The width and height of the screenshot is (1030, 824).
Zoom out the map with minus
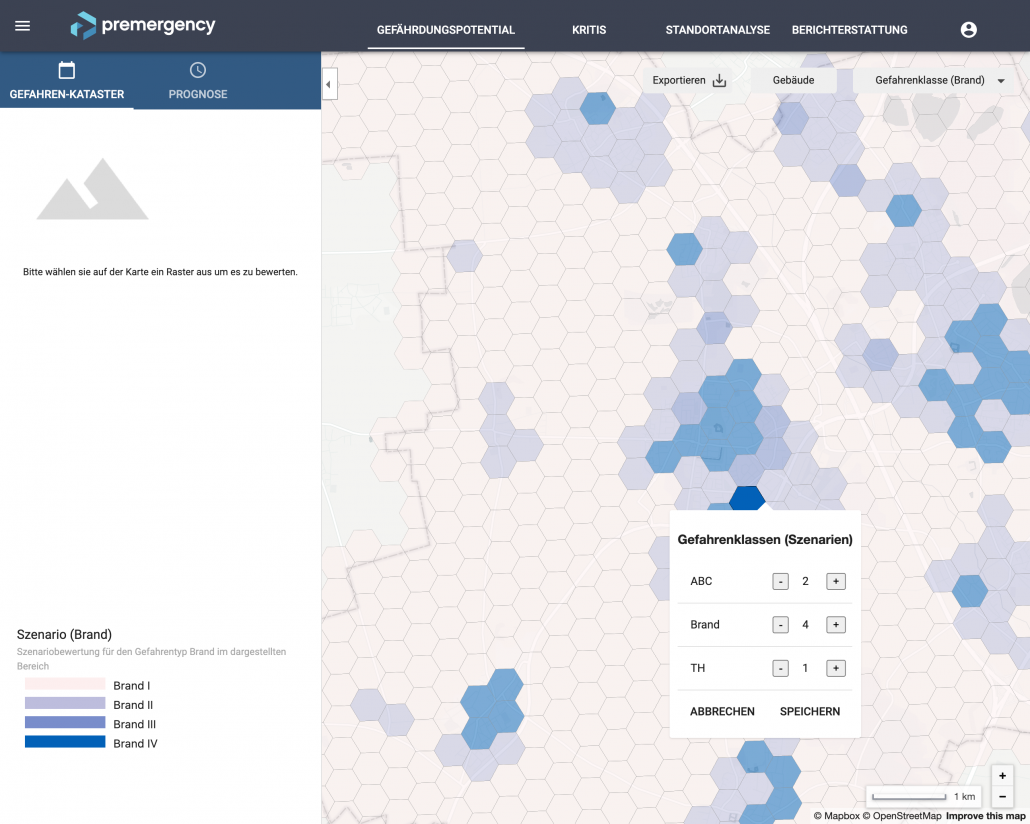pyautogui.click(x=1002, y=796)
